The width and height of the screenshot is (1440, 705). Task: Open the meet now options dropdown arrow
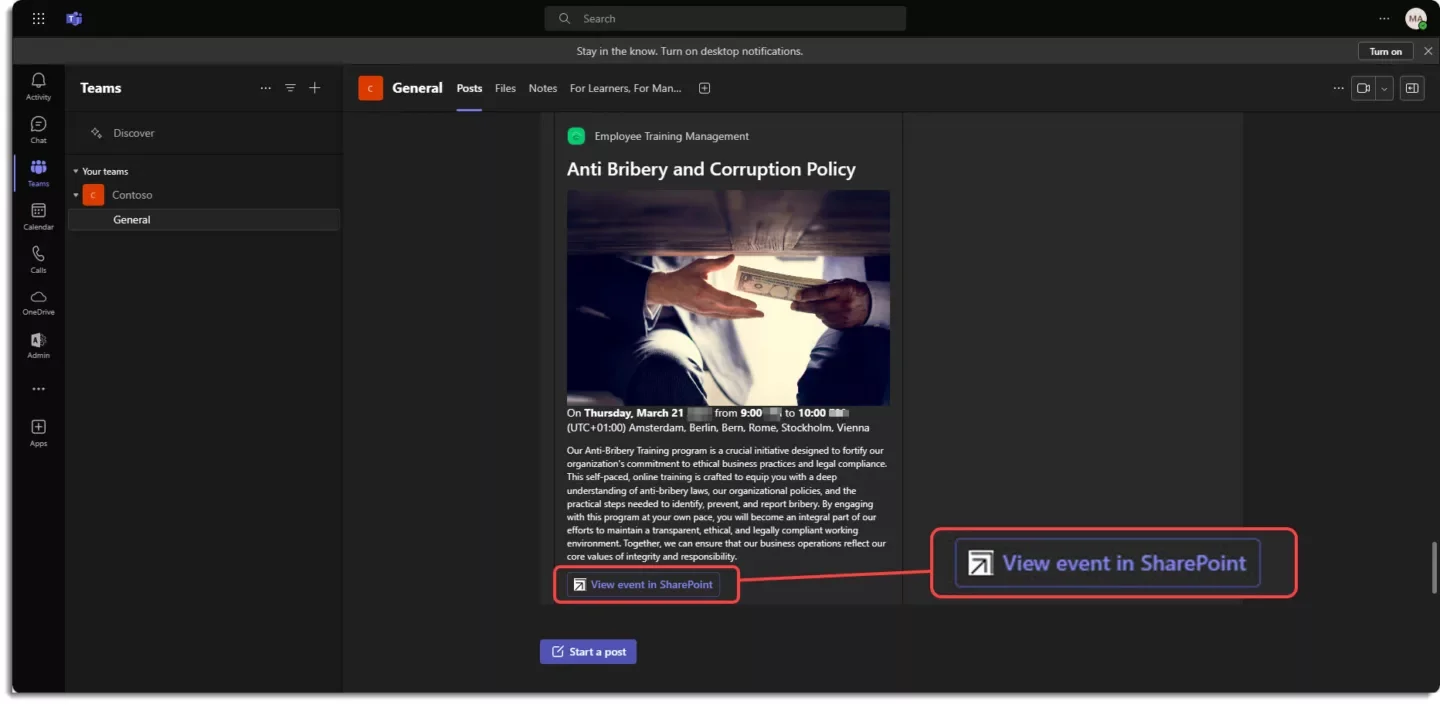click(x=1384, y=88)
